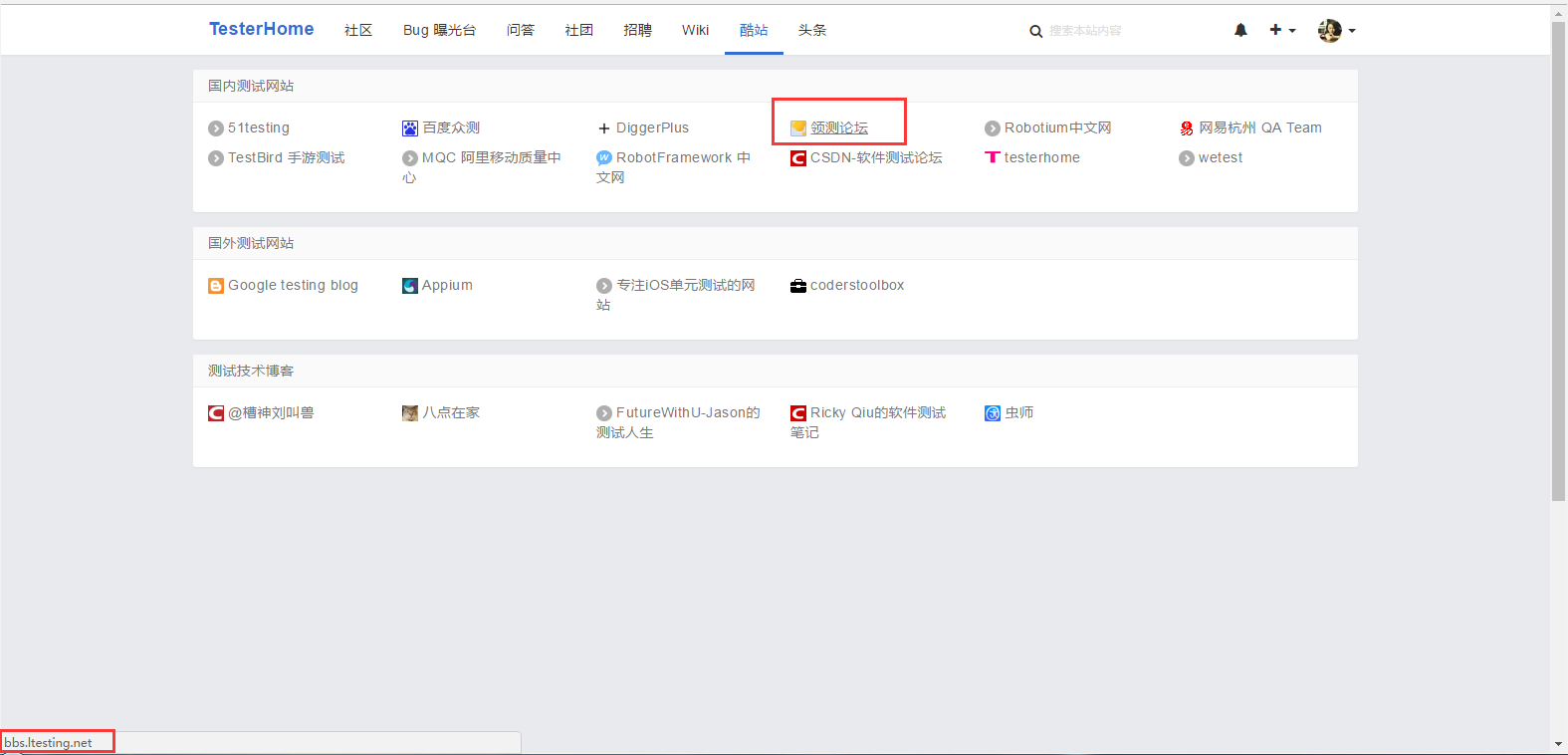Viewport: 1568px width, 755px height.
Task: Open the TestBird 手游测试 link
Action: [287, 157]
